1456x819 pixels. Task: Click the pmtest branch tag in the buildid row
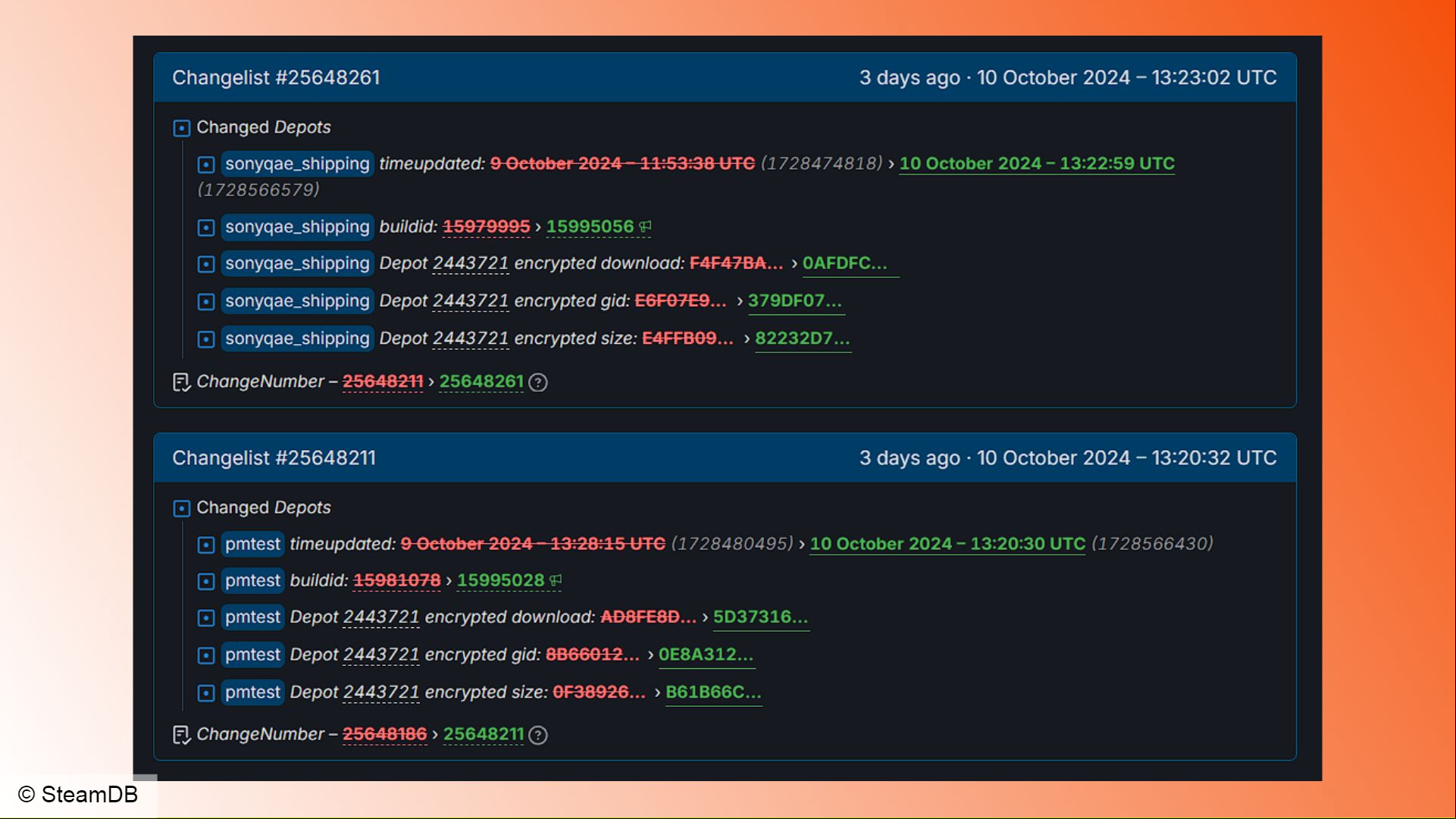[x=252, y=580]
